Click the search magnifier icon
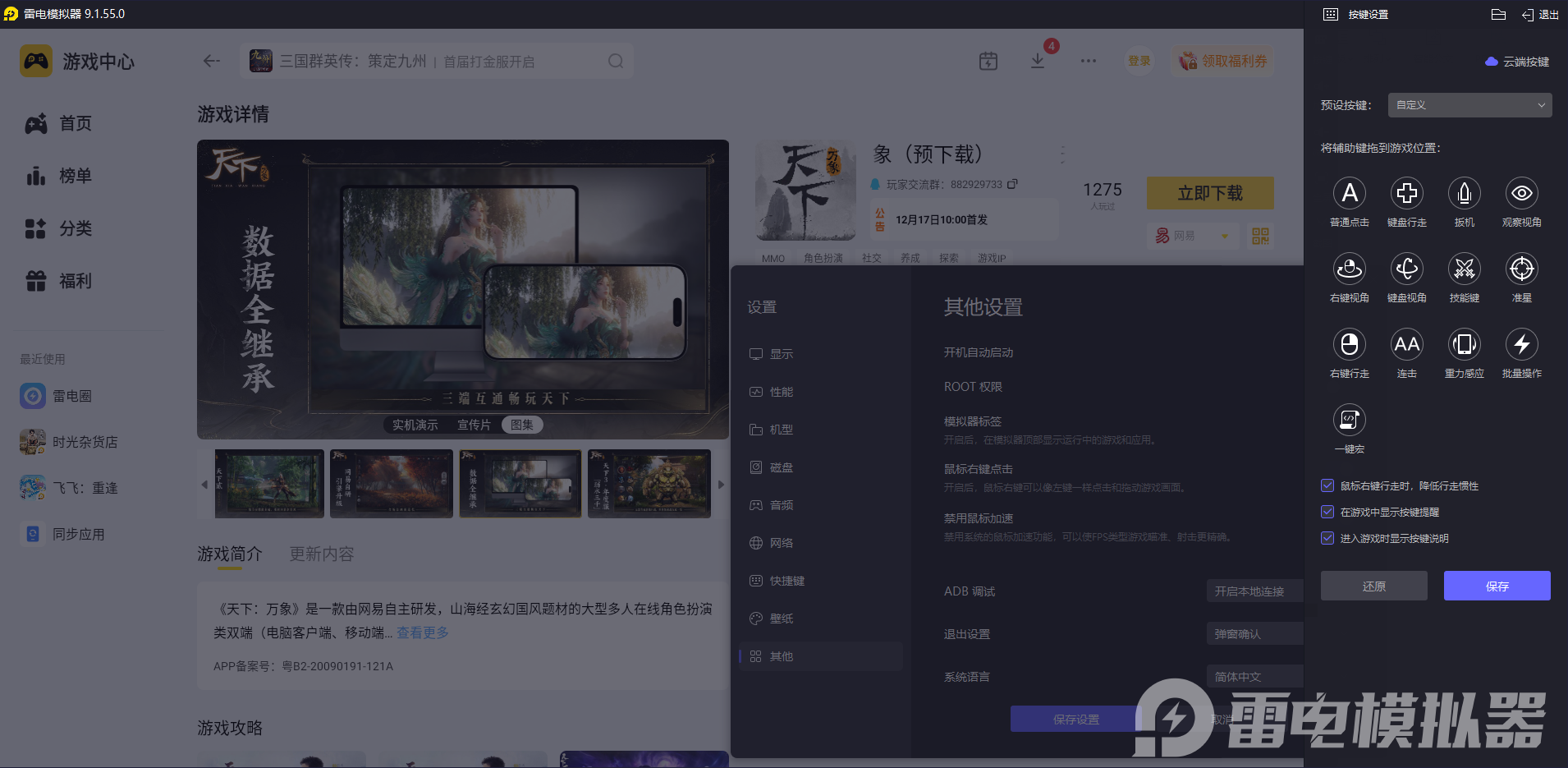This screenshot has height=768, width=1568. click(616, 61)
